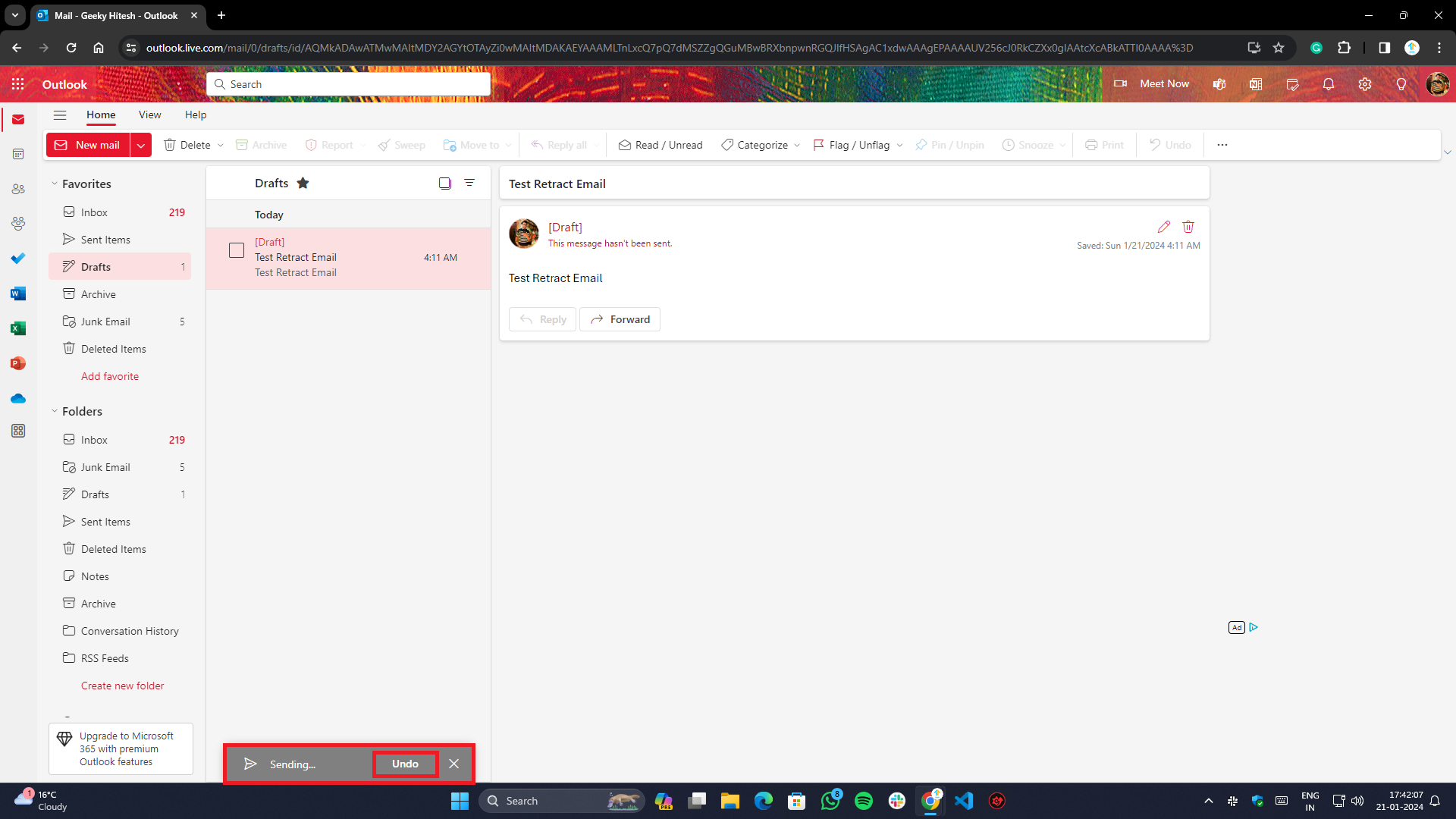This screenshot has width=1456, height=819.
Task: Open Teams chat icon in header
Action: click(x=1219, y=84)
